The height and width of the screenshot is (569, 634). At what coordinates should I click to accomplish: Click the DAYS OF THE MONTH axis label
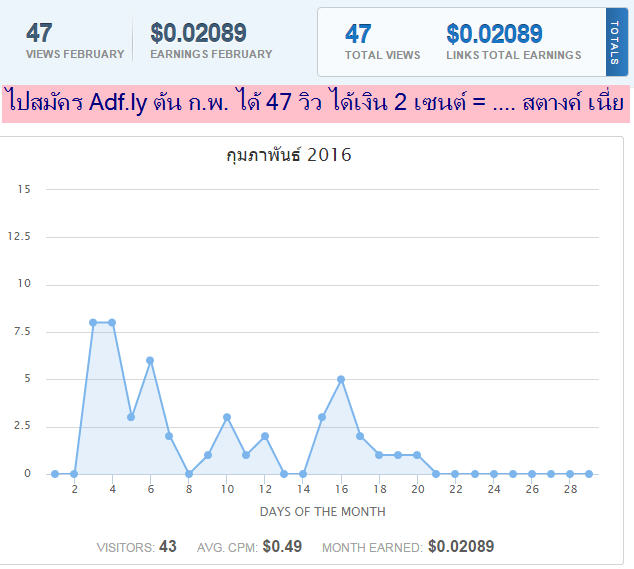click(322, 512)
